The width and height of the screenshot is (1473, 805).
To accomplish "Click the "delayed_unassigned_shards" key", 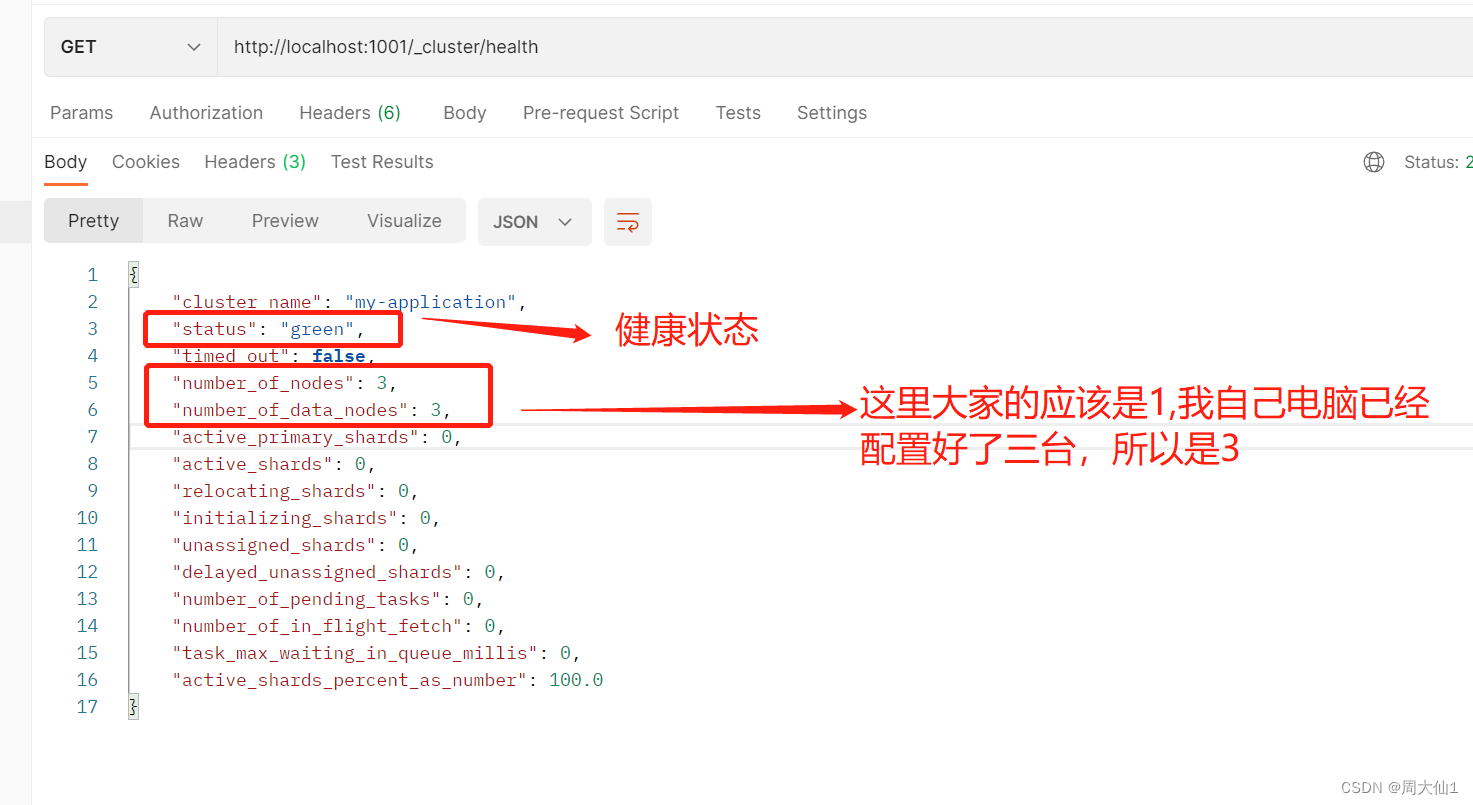I will [x=319, y=572].
